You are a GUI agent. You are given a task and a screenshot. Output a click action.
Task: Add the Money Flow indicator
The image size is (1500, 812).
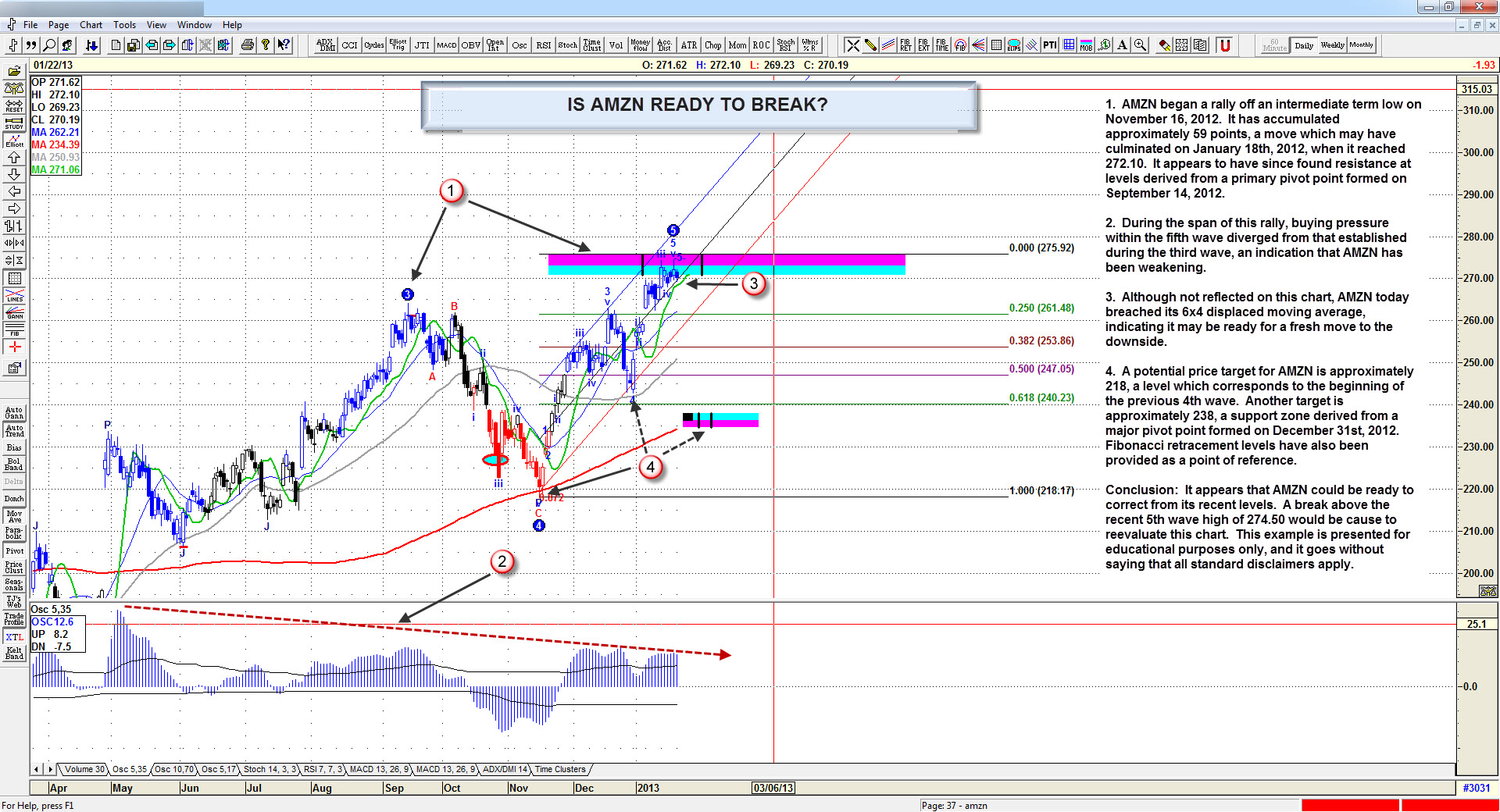pos(640,45)
